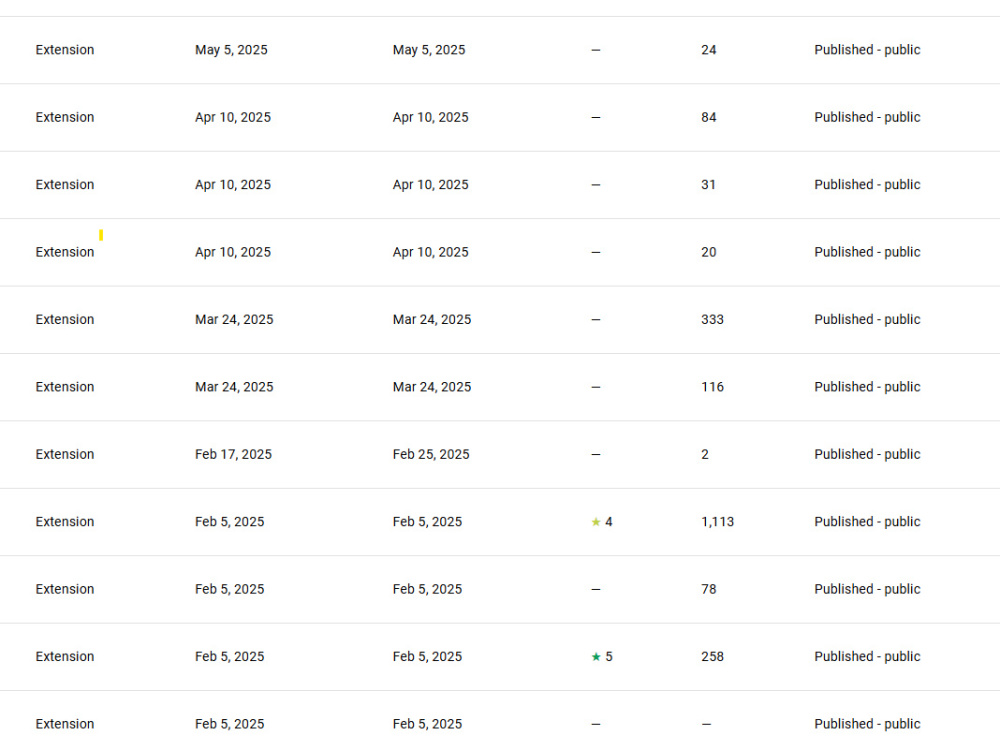
Task: Click the green star icon beside rating 5
Action: pyautogui.click(x=596, y=657)
